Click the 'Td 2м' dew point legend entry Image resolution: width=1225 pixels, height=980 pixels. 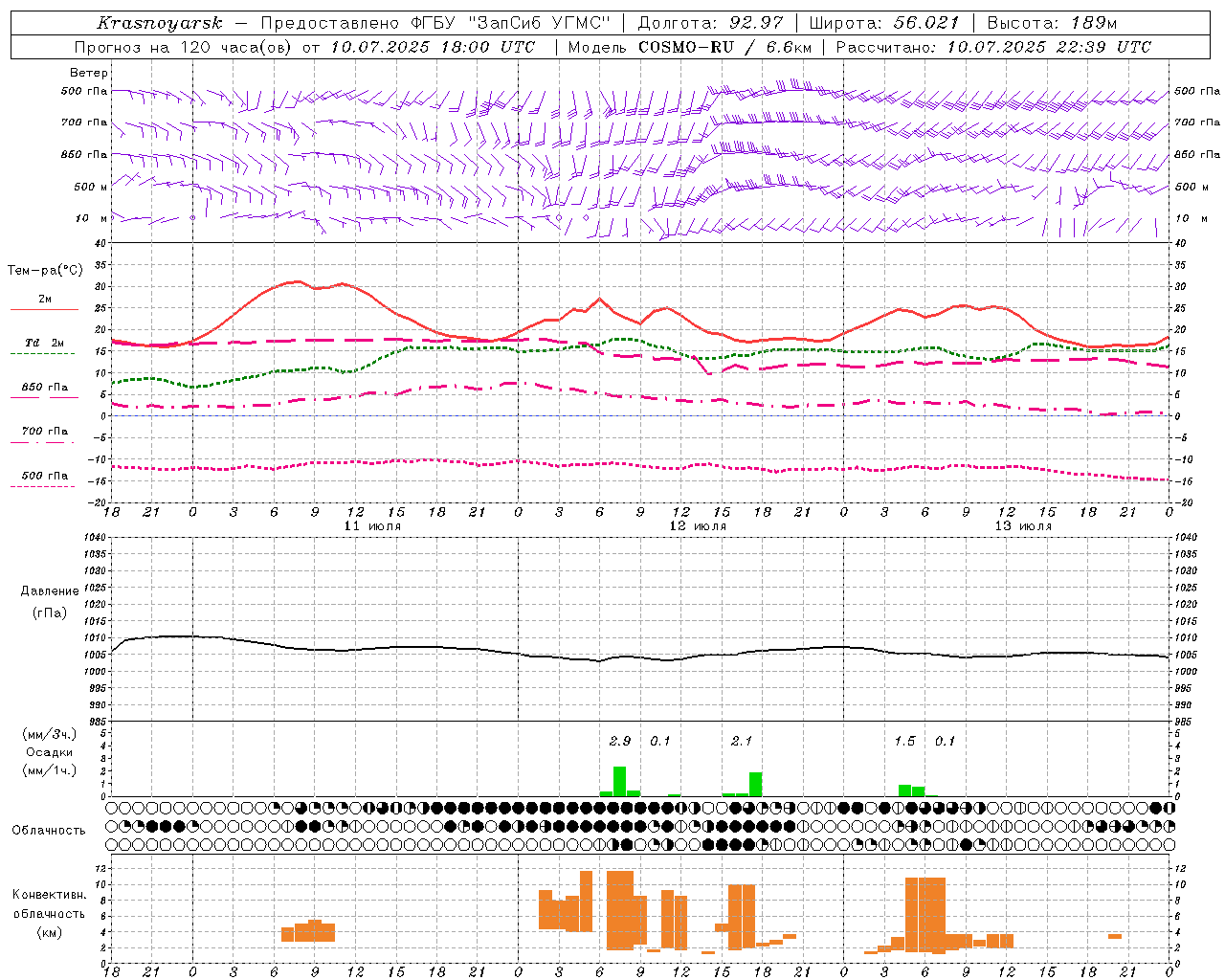pyautogui.click(x=45, y=343)
